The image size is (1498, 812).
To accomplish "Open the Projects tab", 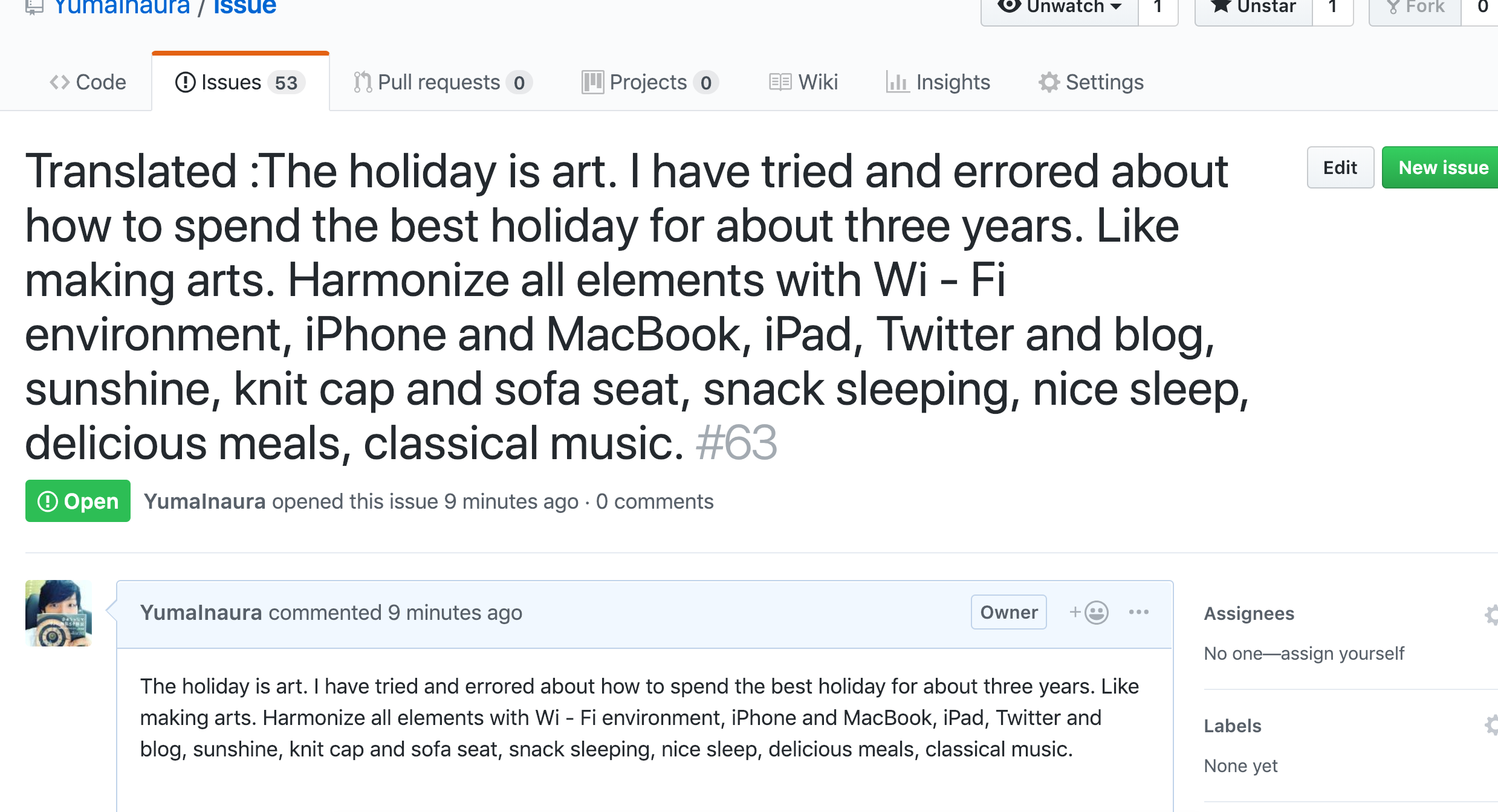I will coord(649,82).
